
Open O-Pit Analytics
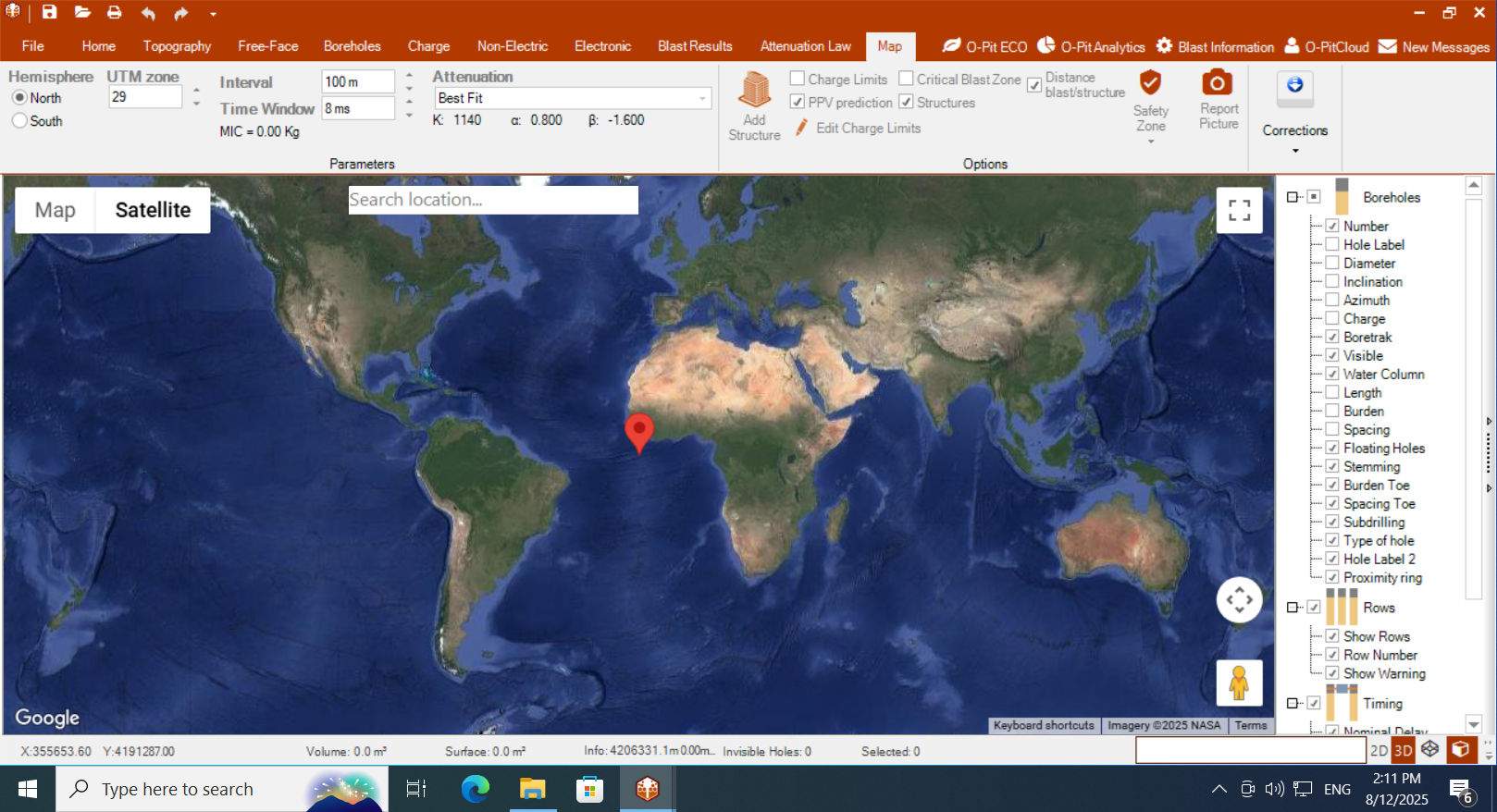click(x=1091, y=46)
